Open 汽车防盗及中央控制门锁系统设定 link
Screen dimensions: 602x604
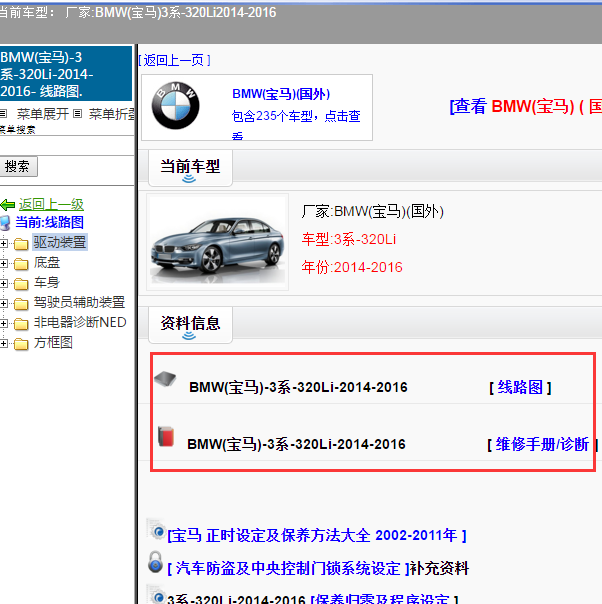pos(288,569)
